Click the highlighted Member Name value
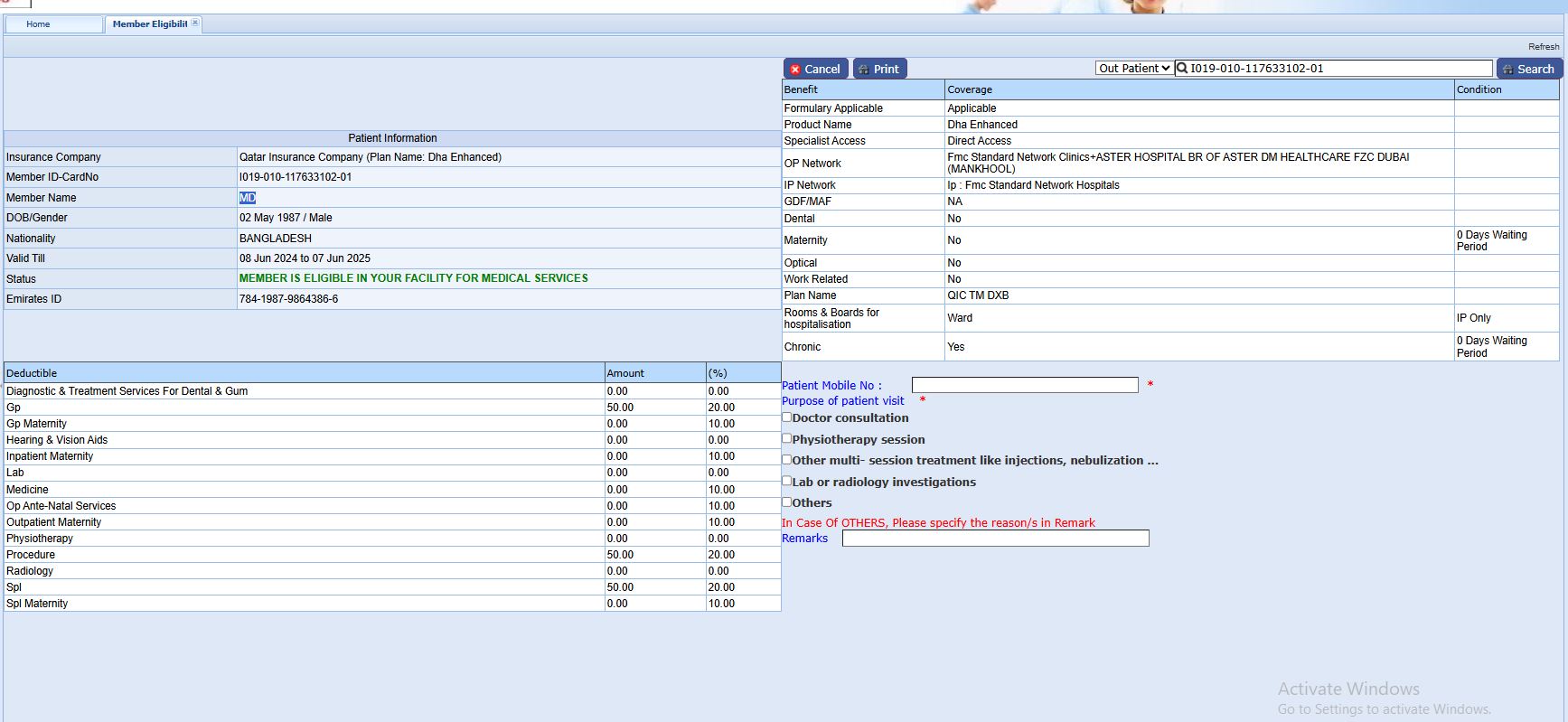This screenshot has width=1568, height=722. pos(248,198)
